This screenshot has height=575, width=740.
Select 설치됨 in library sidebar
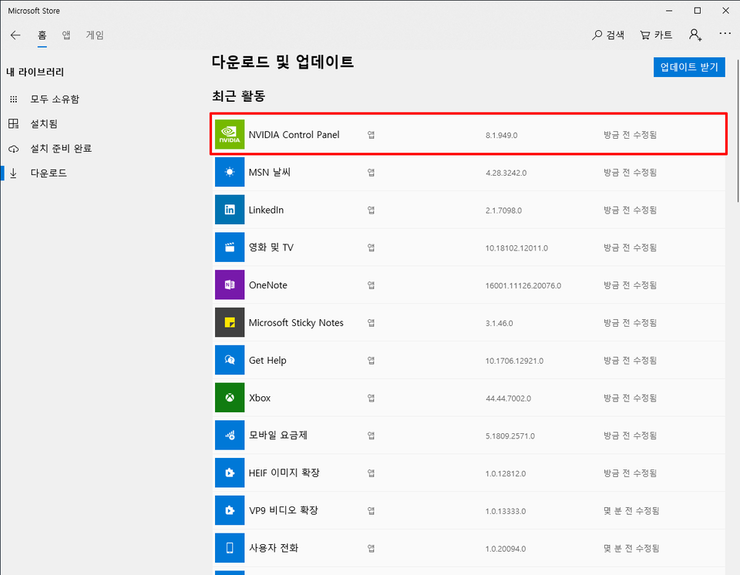[44, 124]
